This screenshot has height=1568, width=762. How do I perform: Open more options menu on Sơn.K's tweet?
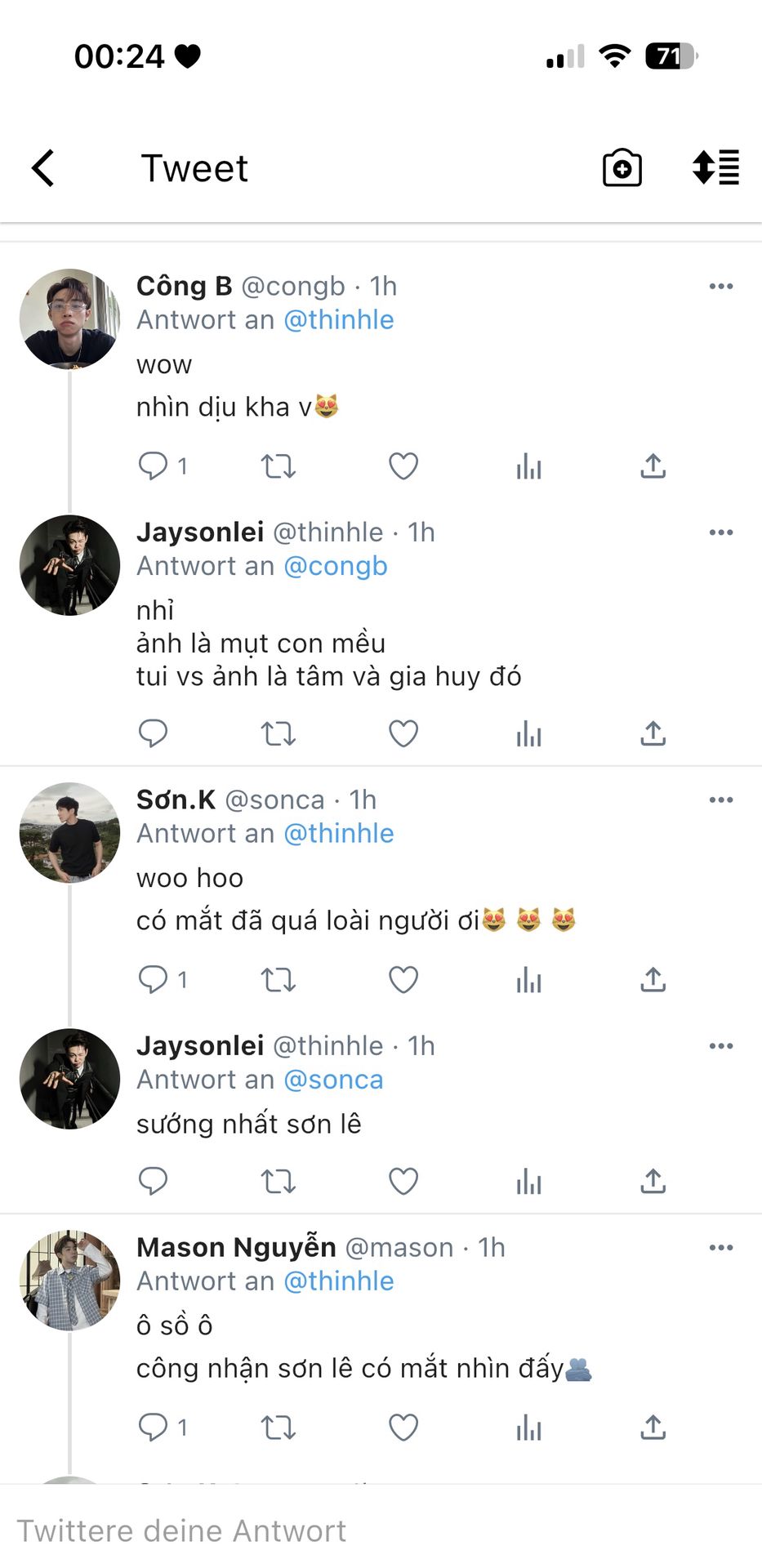(x=720, y=800)
